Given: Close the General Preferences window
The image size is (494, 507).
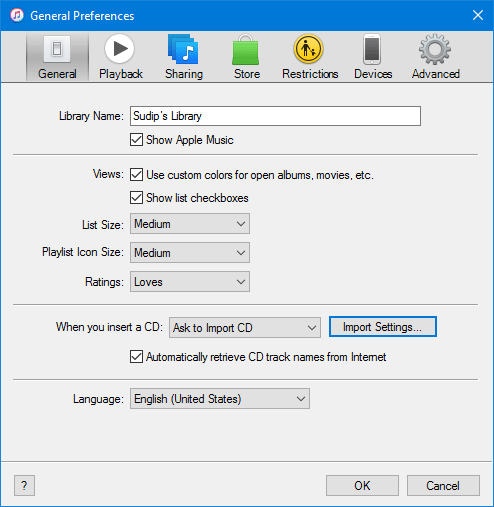Looking at the screenshot, I should [478, 15].
